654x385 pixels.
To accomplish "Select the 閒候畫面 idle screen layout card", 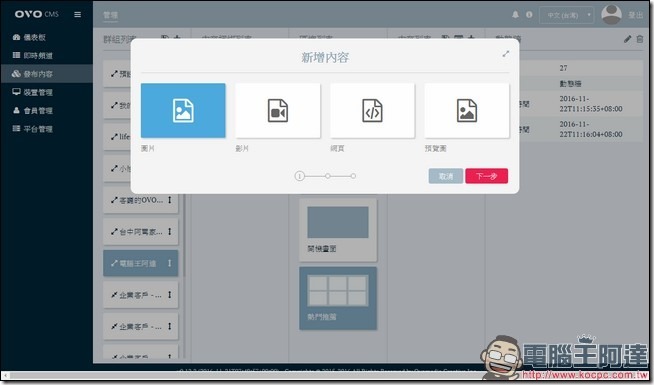I will (338, 230).
